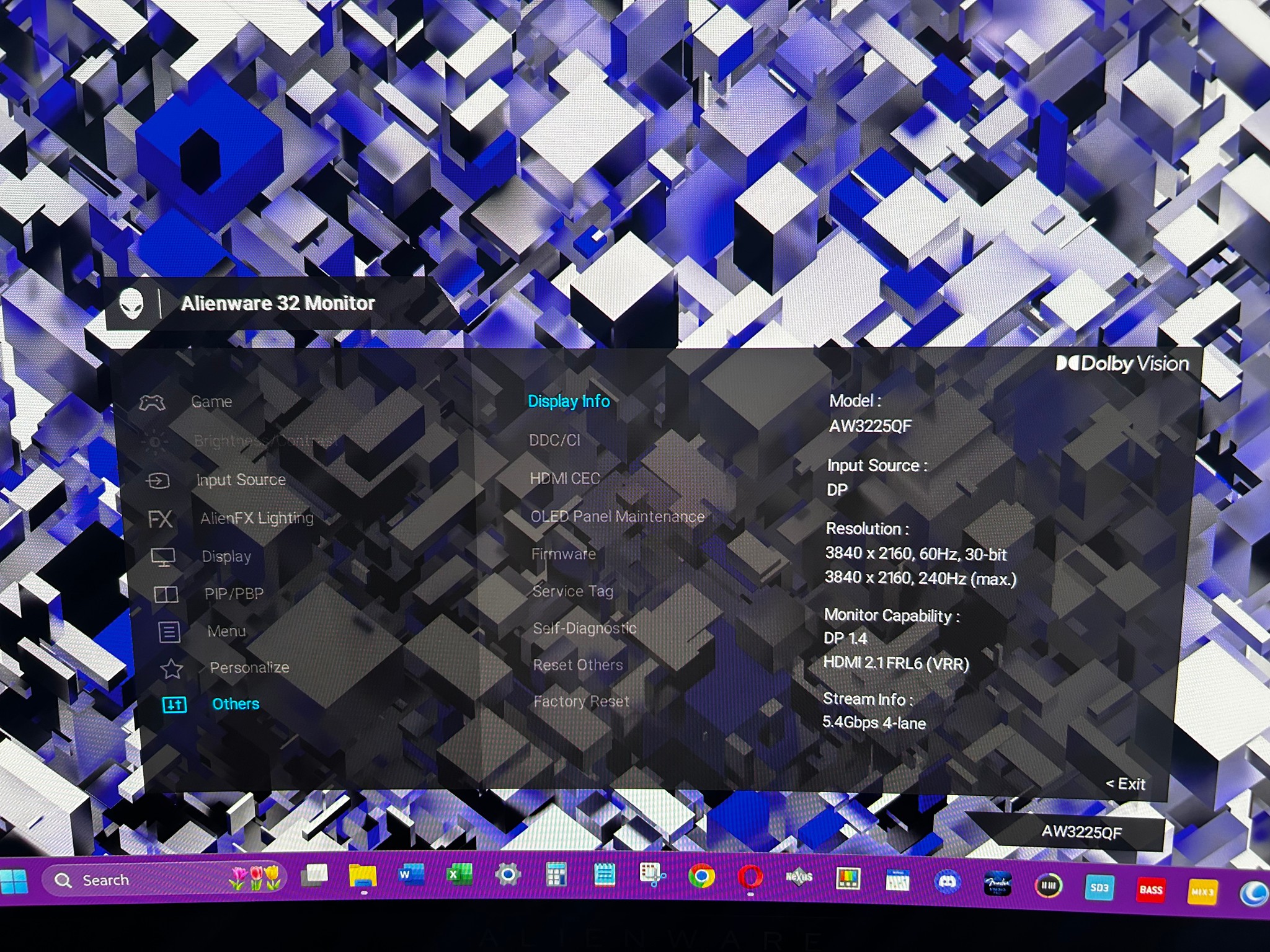Select the Service Tag entry

click(573, 591)
